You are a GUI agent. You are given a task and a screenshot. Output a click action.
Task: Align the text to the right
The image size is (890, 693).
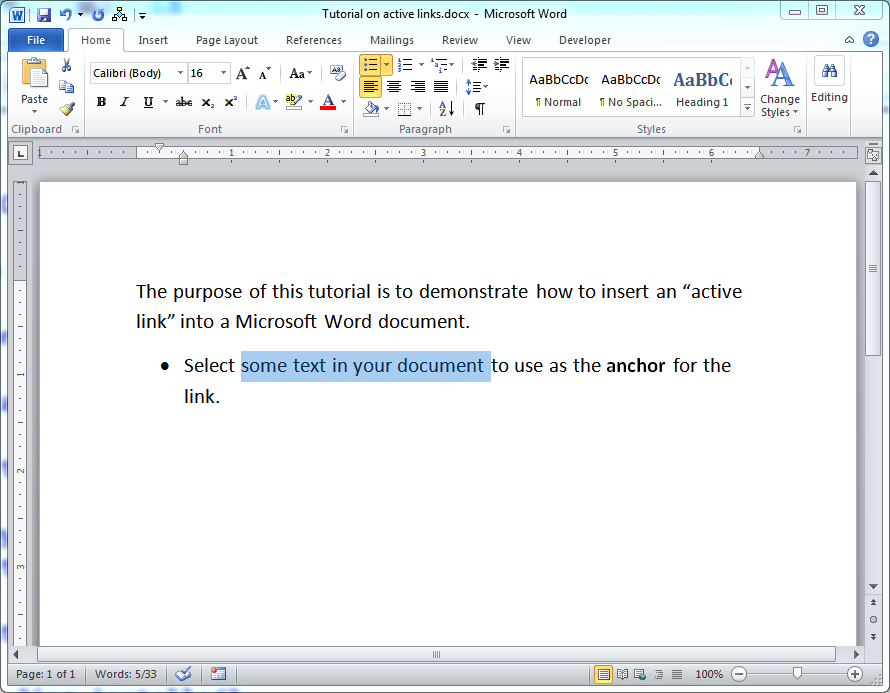tap(417, 87)
